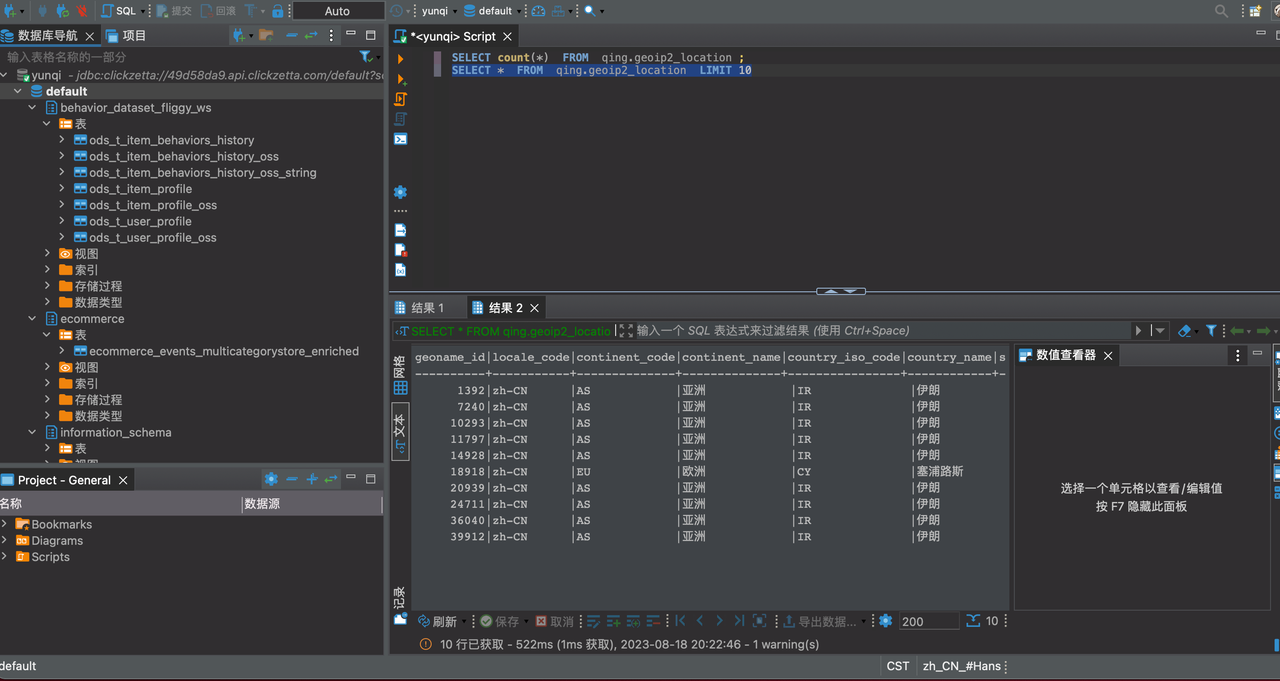The height and width of the screenshot is (681, 1280).
Task: Toggle the transaction lock icon in toolbar
Action: 277,11
